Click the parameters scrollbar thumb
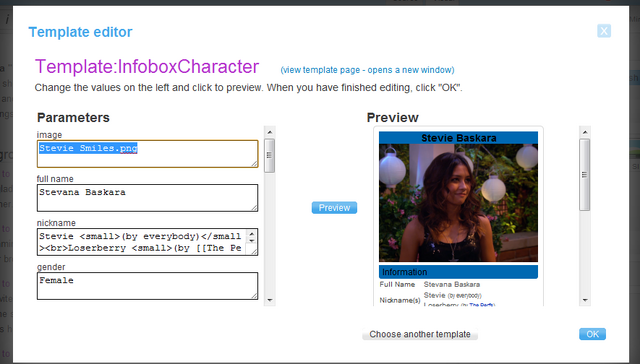 269,155
